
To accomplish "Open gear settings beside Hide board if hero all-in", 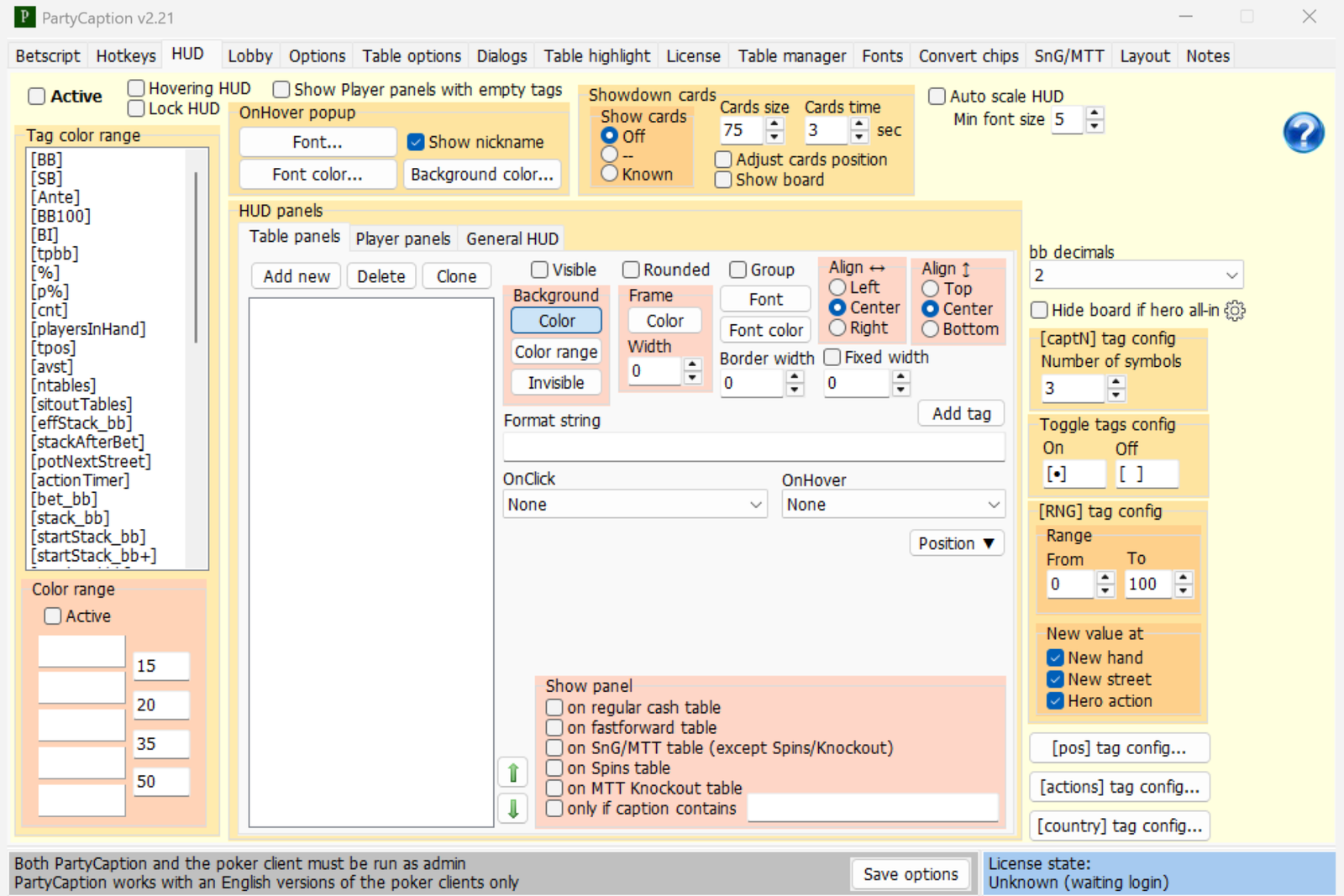I will 1235,311.
